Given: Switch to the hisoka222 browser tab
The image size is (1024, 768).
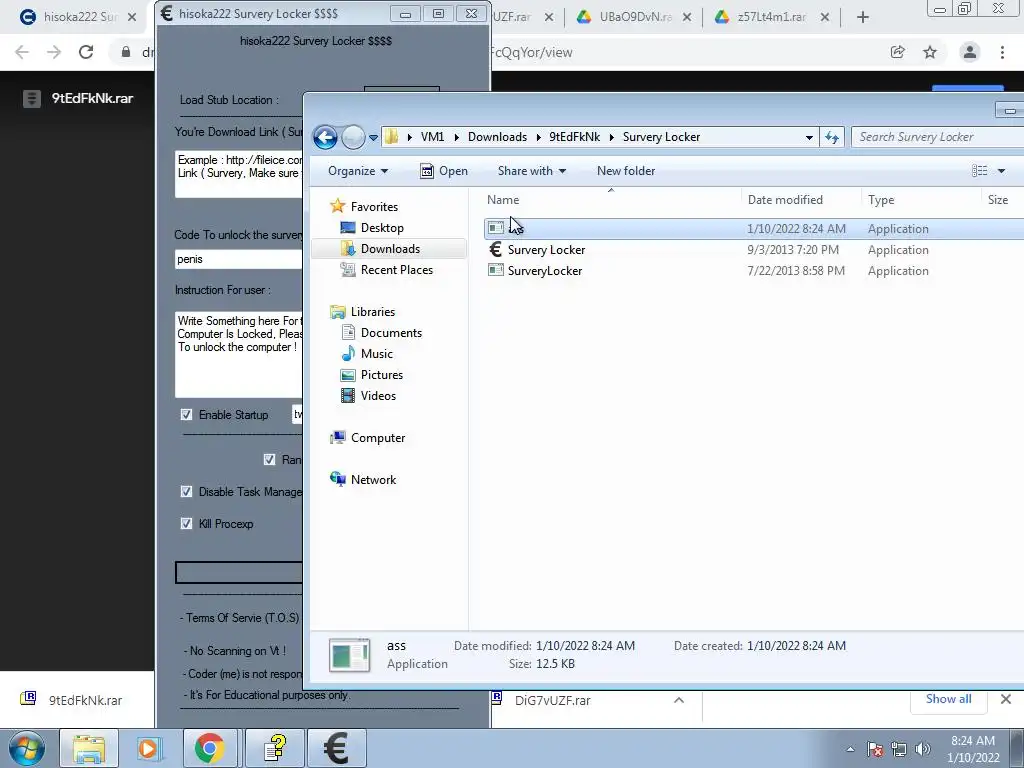Looking at the screenshot, I should pyautogui.click(x=79, y=17).
